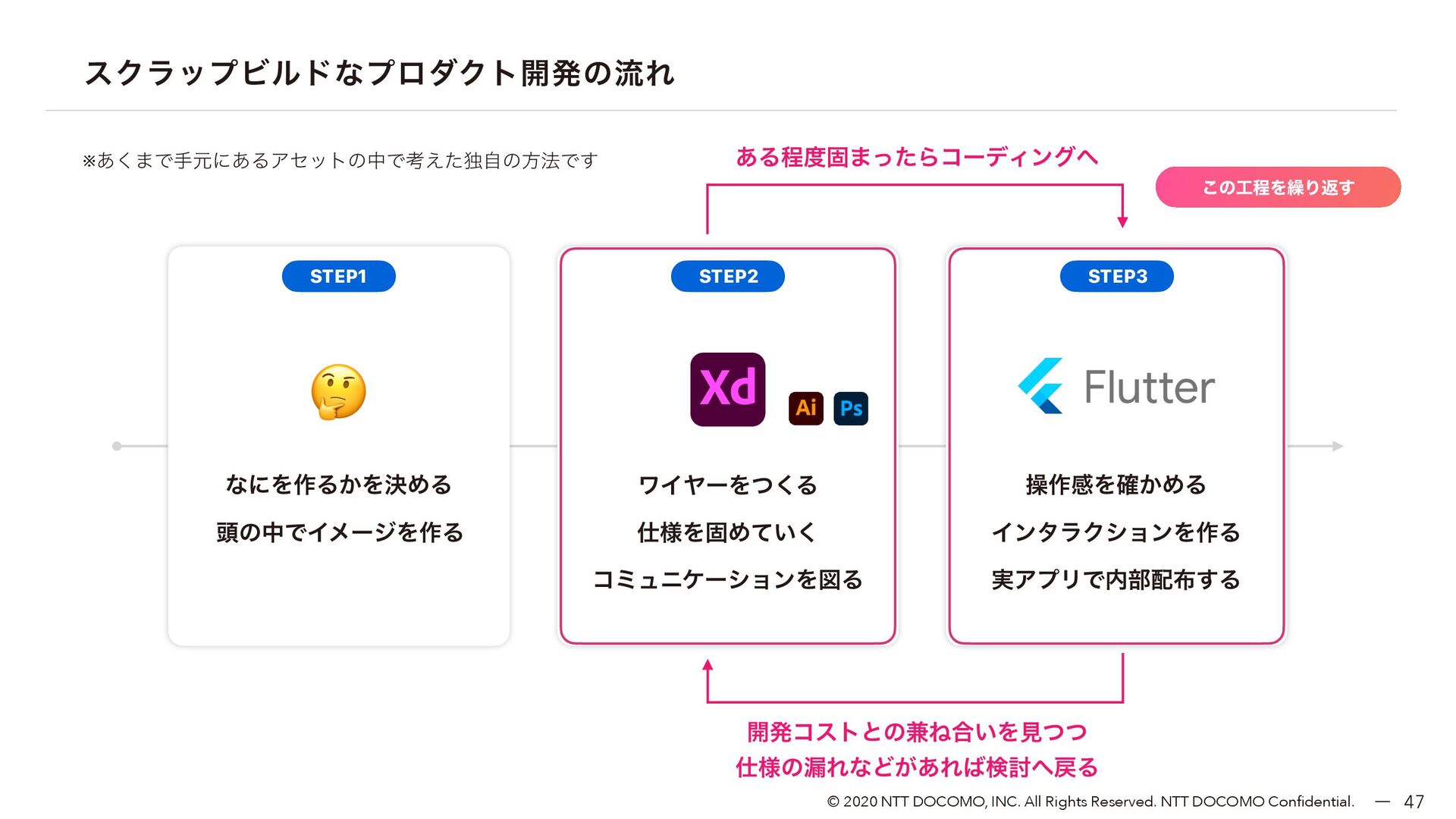Select the STEP1 badge
Image resolution: width=1456 pixels, height=819 pixels.
[x=338, y=276]
